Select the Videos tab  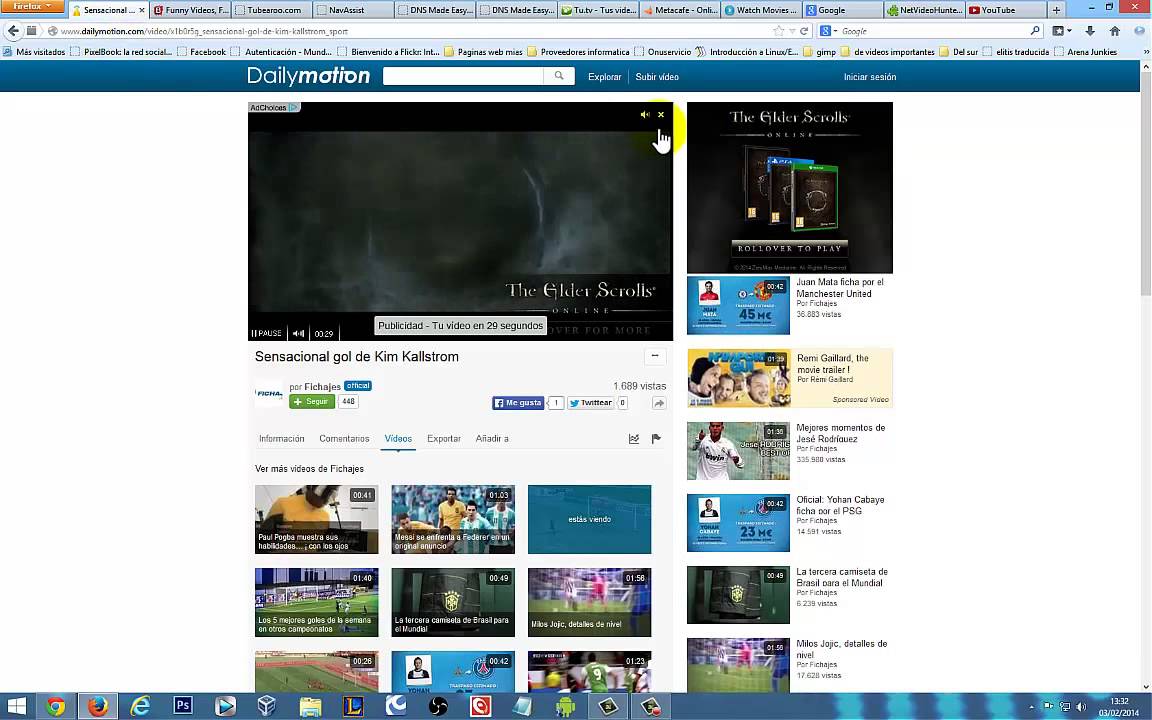(x=398, y=439)
